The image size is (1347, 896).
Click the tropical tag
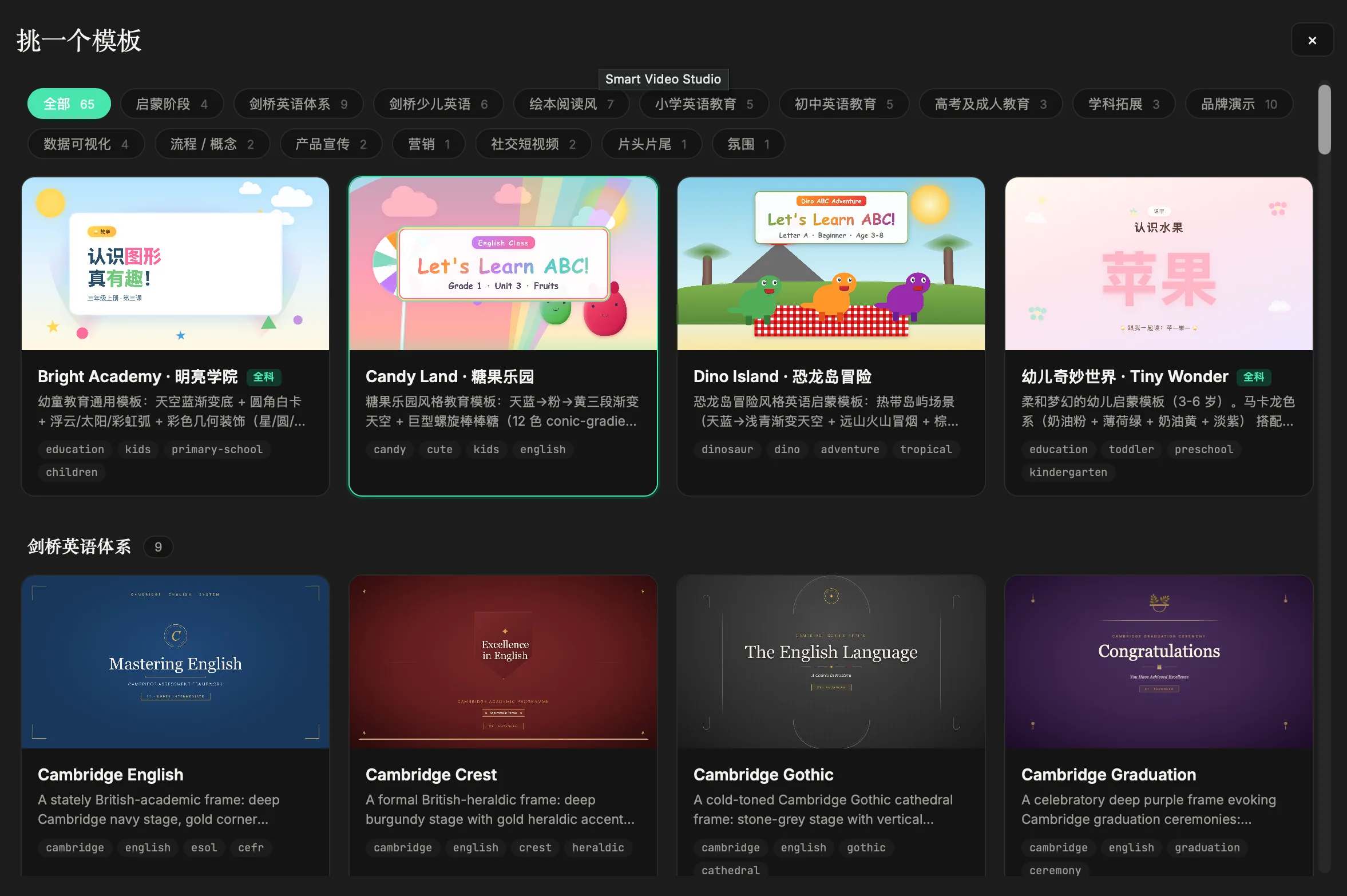point(926,450)
